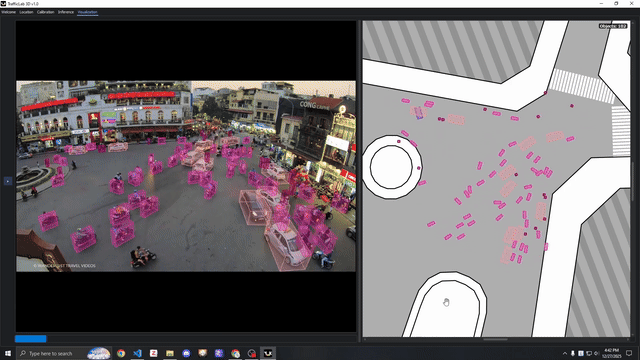This screenshot has height=360, width=640.
Task: Switch to the Location tab
Action: 26,12
